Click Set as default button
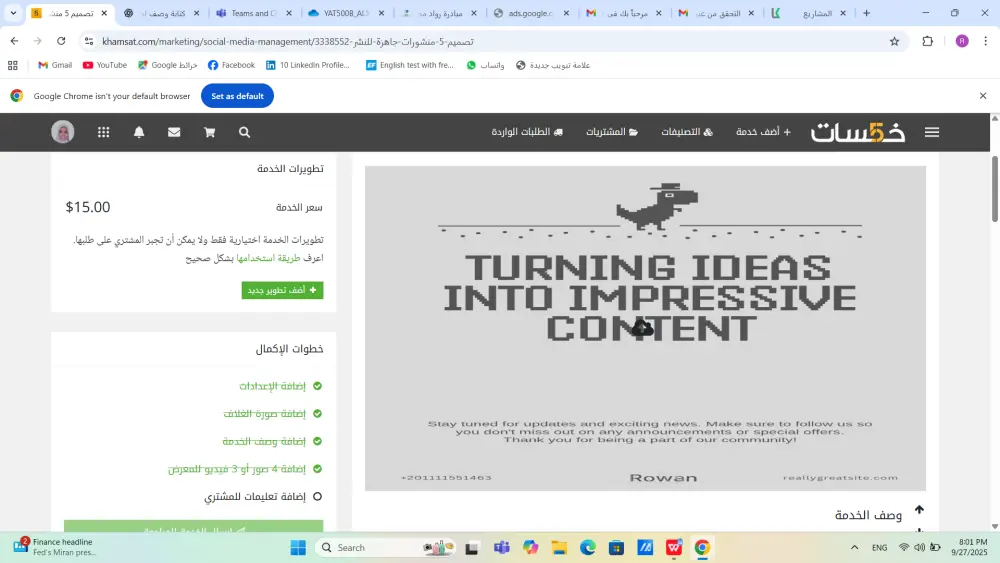 coord(237,96)
